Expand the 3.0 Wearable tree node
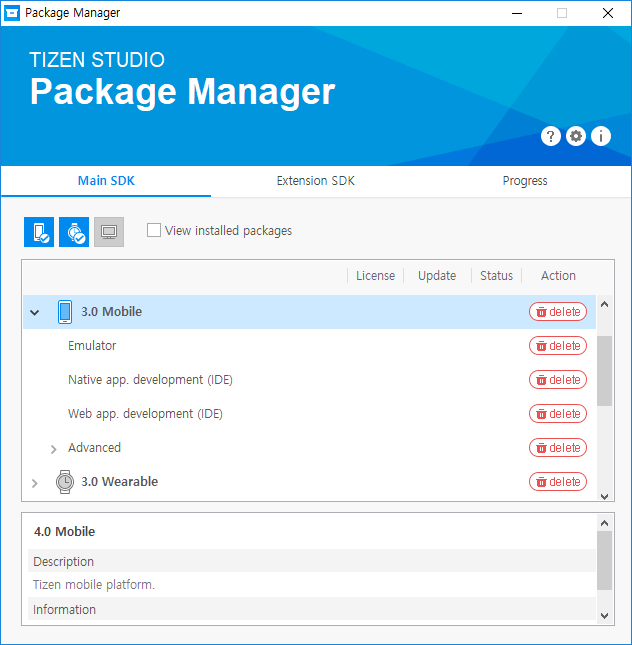Viewport: 632px width, 645px height. click(x=35, y=483)
